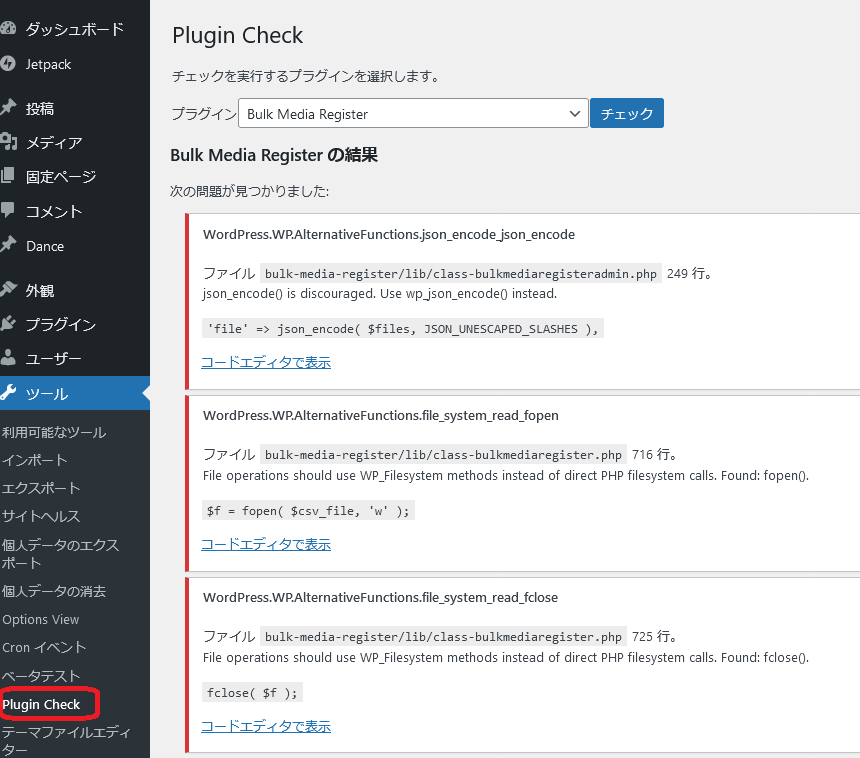Click the Jetpack logo icon
Image resolution: width=860 pixels, height=758 pixels.
point(7,64)
